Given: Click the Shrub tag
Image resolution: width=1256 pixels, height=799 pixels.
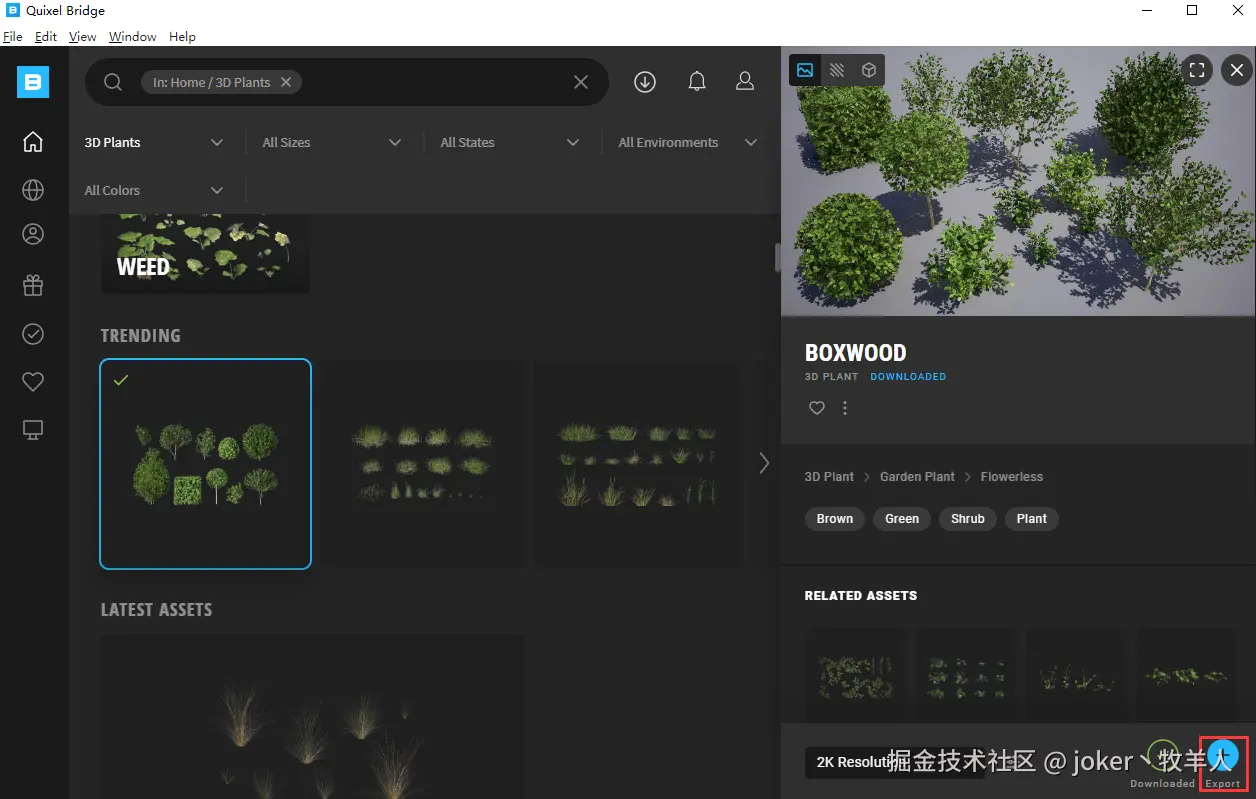Looking at the screenshot, I should pos(968,519).
